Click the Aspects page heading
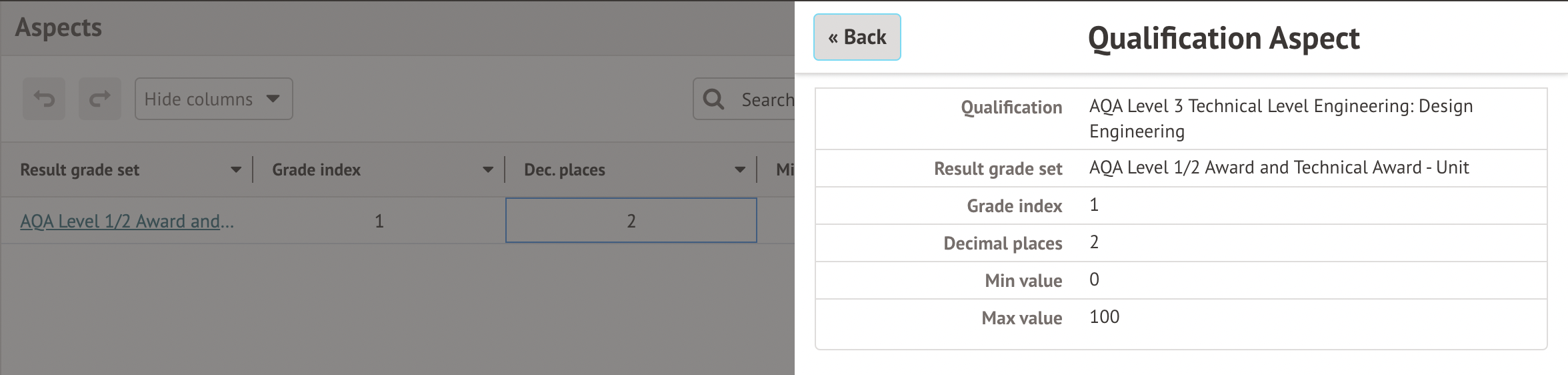The width and height of the screenshot is (1568, 375). pos(59,28)
